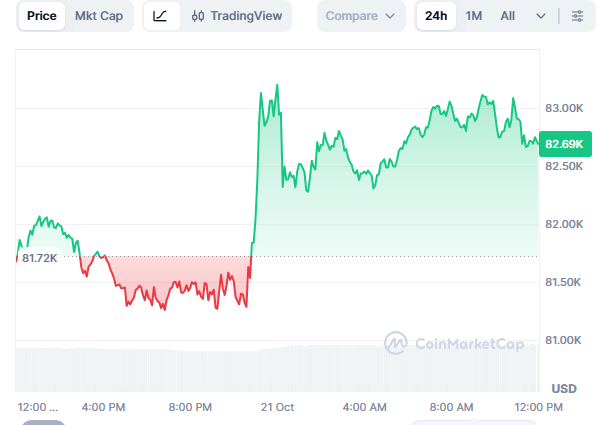Image resolution: width=598 pixels, height=425 pixels.
Task: Click the 81.72K opening price label
Action: [39, 258]
